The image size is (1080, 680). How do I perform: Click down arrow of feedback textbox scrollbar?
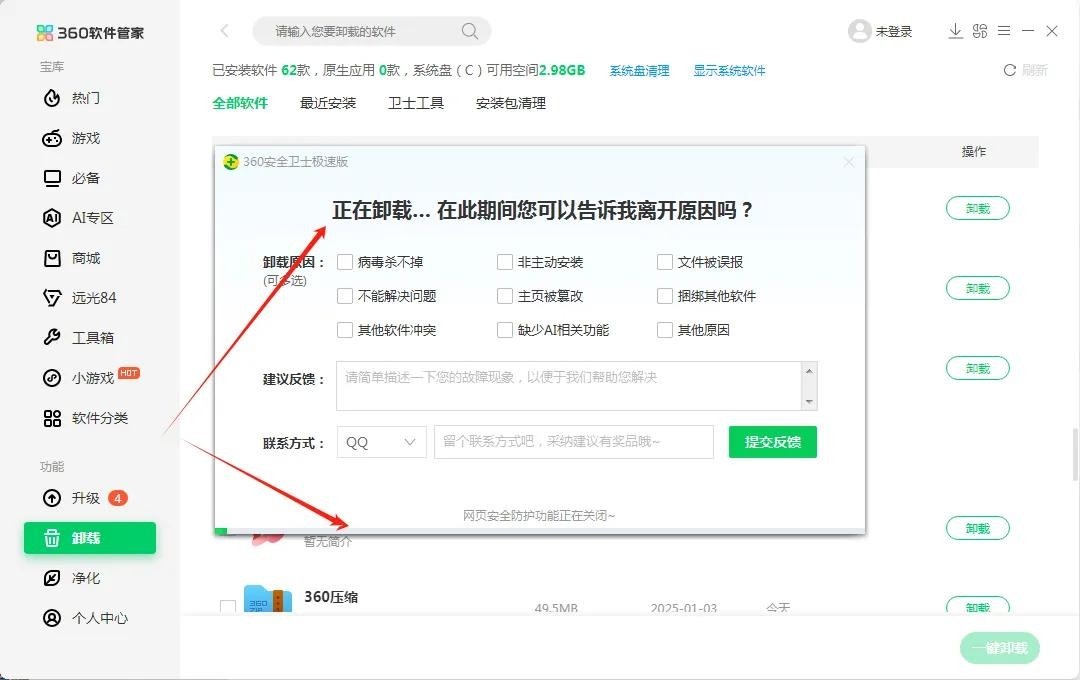point(809,401)
